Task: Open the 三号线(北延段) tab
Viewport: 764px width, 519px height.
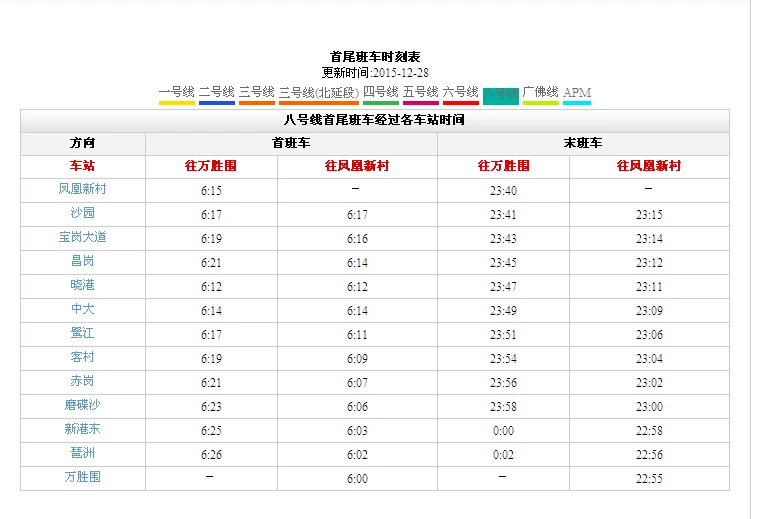Action: tap(319, 93)
